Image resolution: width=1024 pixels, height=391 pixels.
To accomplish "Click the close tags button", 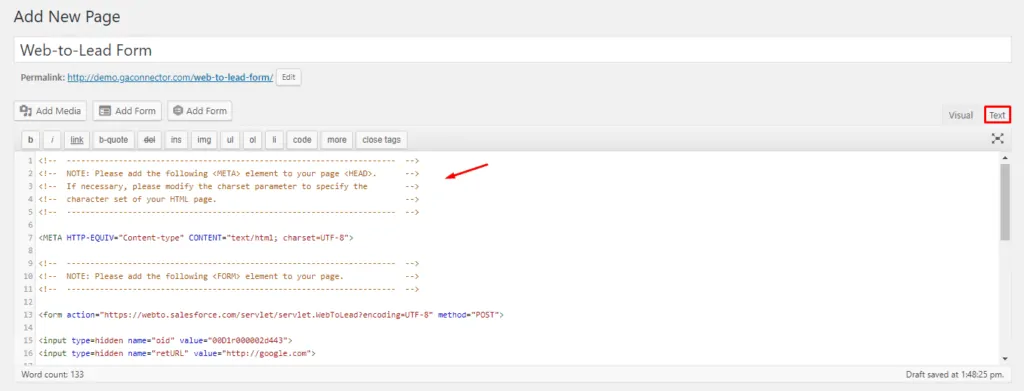I will tap(381, 140).
